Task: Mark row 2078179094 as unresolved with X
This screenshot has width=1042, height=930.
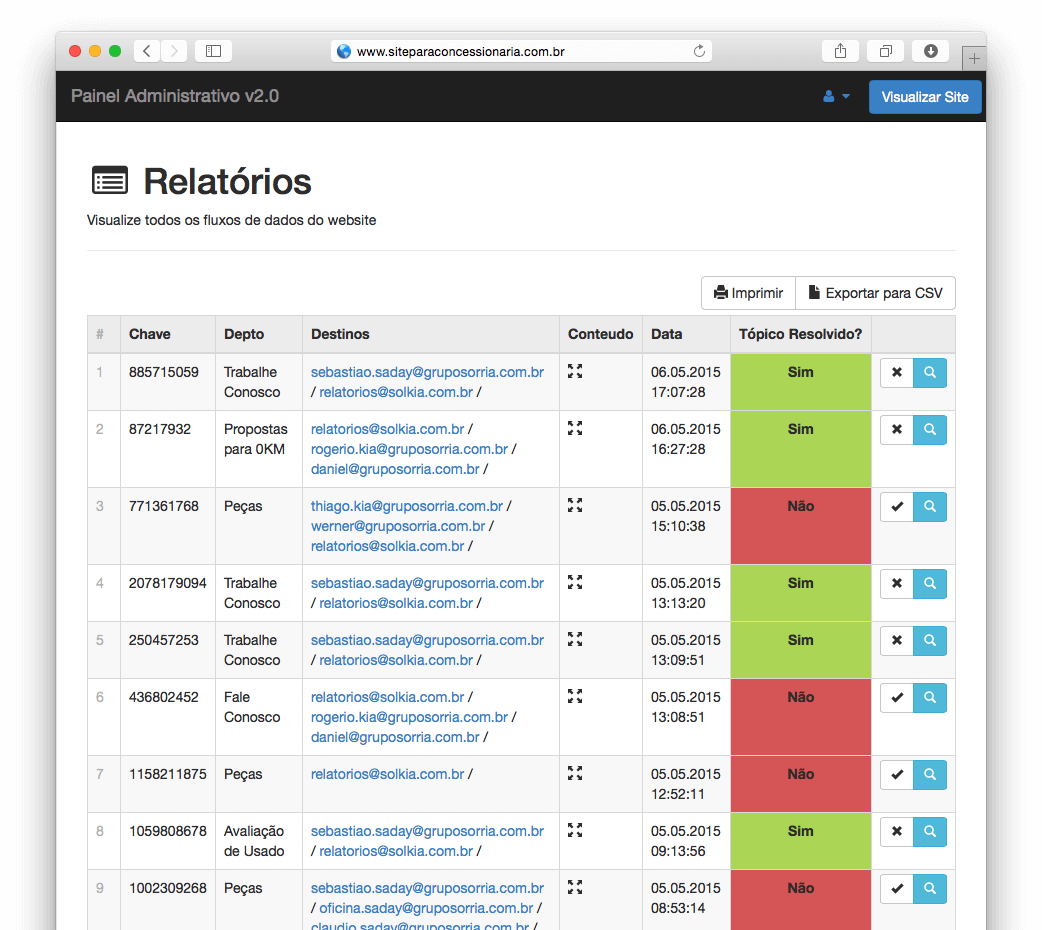Action: coord(896,584)
